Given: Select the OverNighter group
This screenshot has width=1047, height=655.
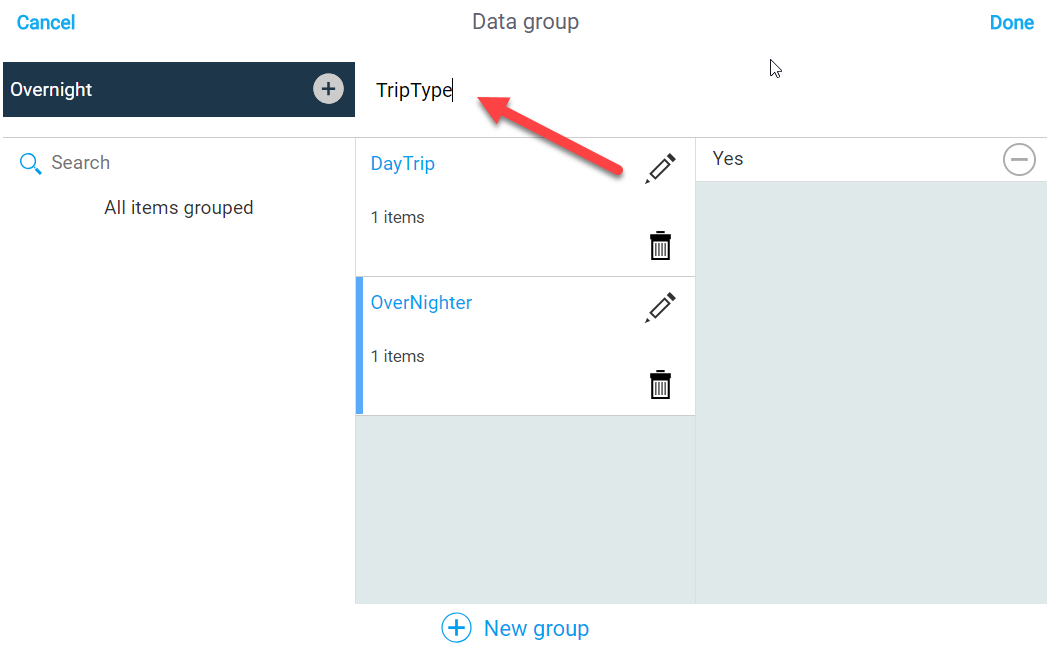Looking at the screenshot, I should point(421,303).
